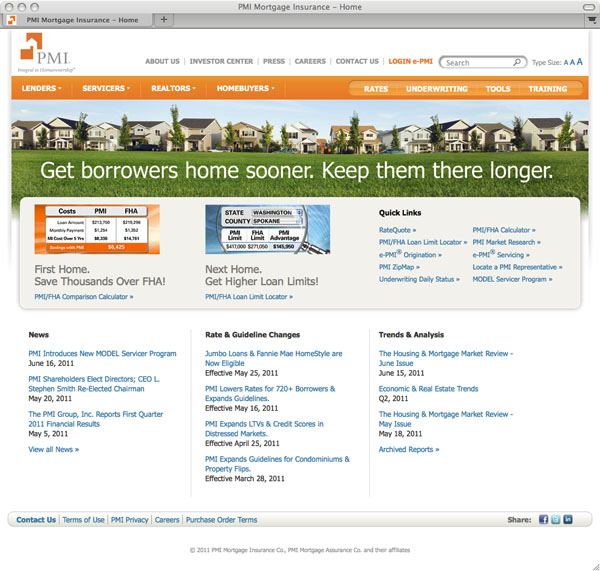
Task: Open Housing & Mortgage Market Review May Issue
Action: pyautogui.click(x=446, y=419)
